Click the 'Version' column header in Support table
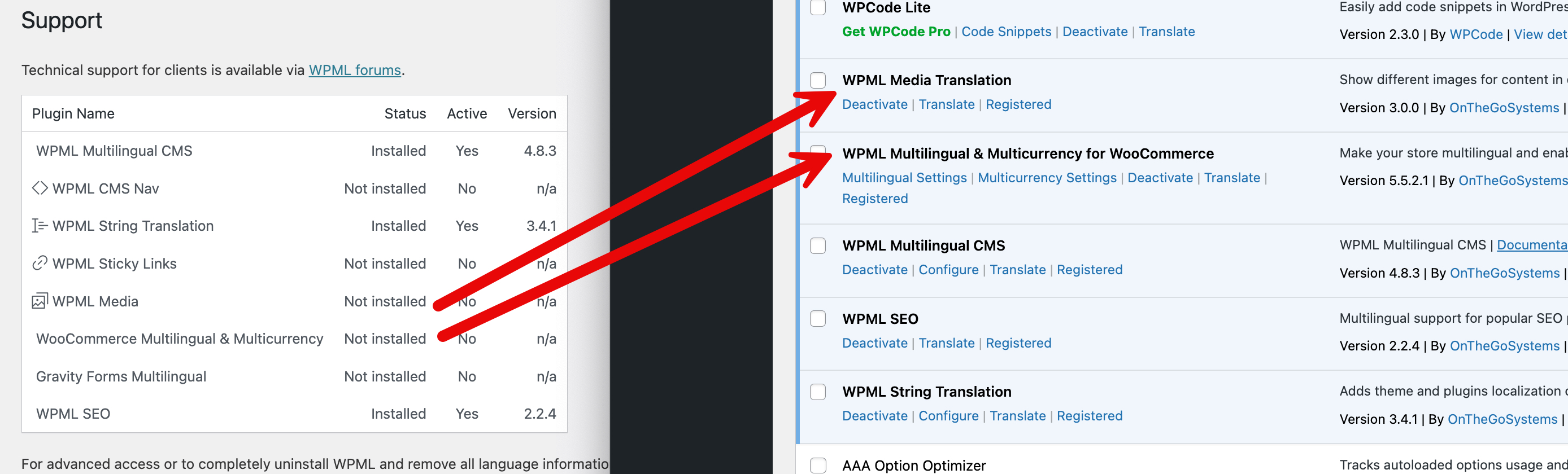Image resolution: width=1568 pixels, height=474 pixels. tap(532, 114)
